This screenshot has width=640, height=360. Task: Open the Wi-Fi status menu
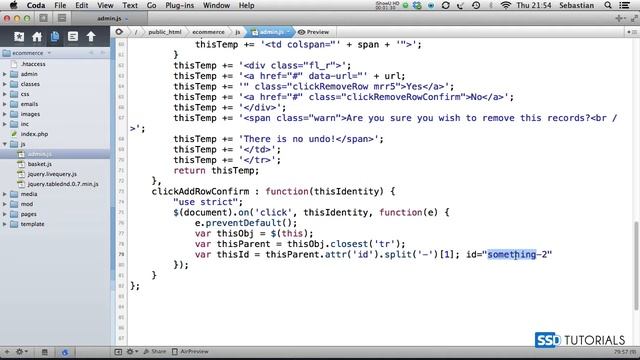505,5
